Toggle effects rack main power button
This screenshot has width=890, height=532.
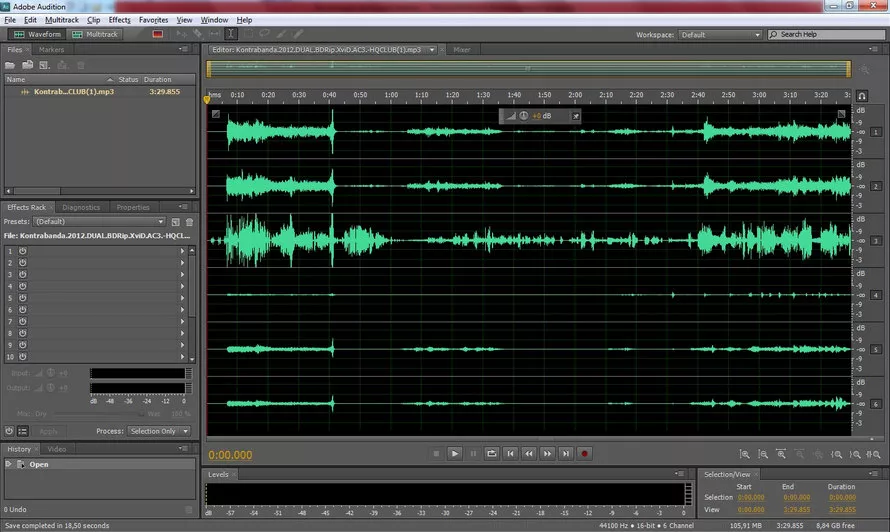(9, 431)
